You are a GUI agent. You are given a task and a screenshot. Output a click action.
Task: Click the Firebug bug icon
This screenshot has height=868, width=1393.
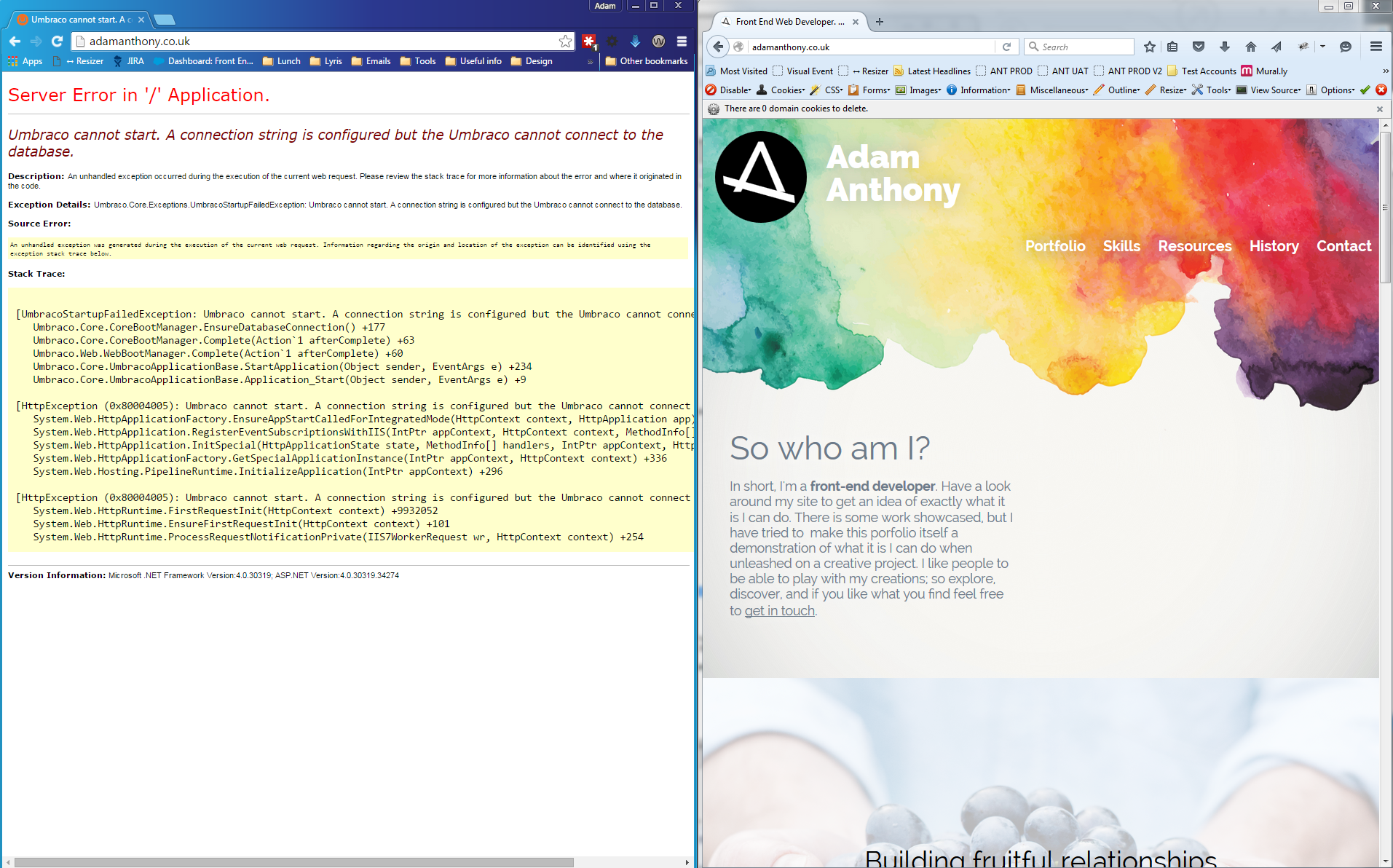[1303, 47]
